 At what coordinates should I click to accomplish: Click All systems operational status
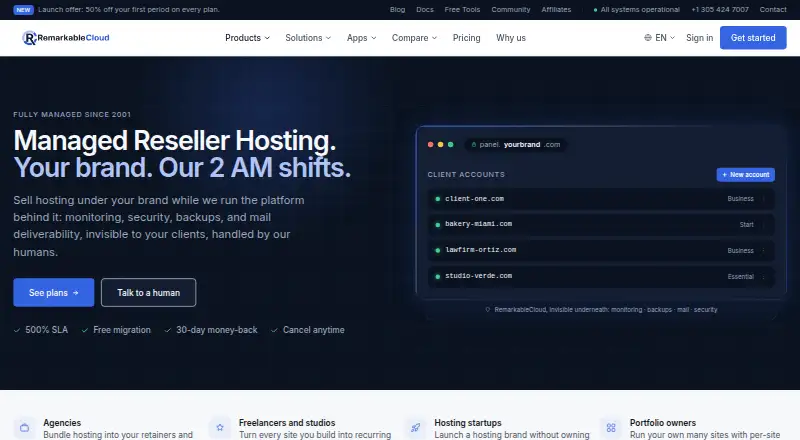pos(637,10)
